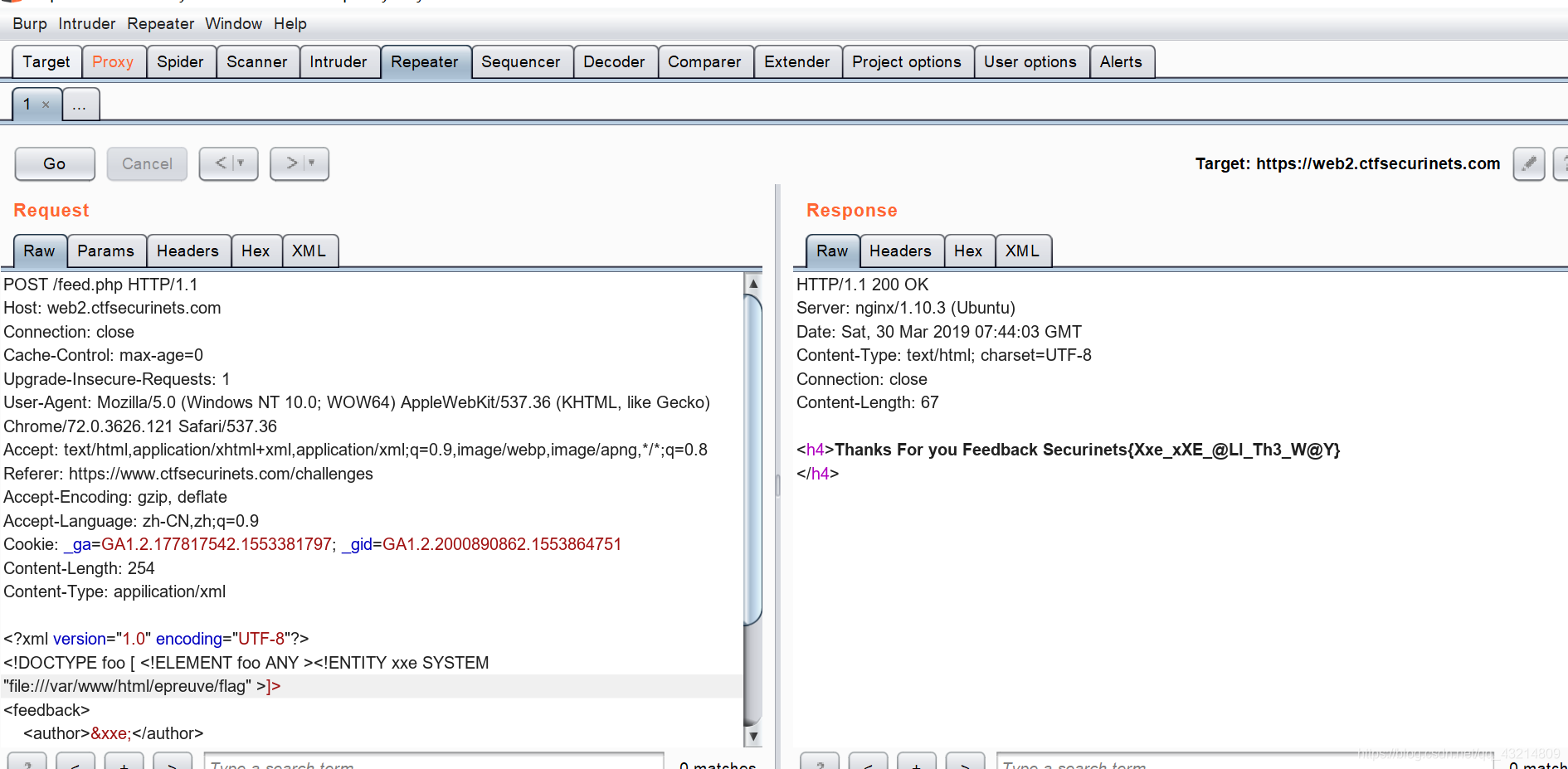Image resolution: width=1568 pixels, height=769 pixels.
Task: Open the Intruder menu in menu bar
Action: pyautogui.click(x=87, y=24)
